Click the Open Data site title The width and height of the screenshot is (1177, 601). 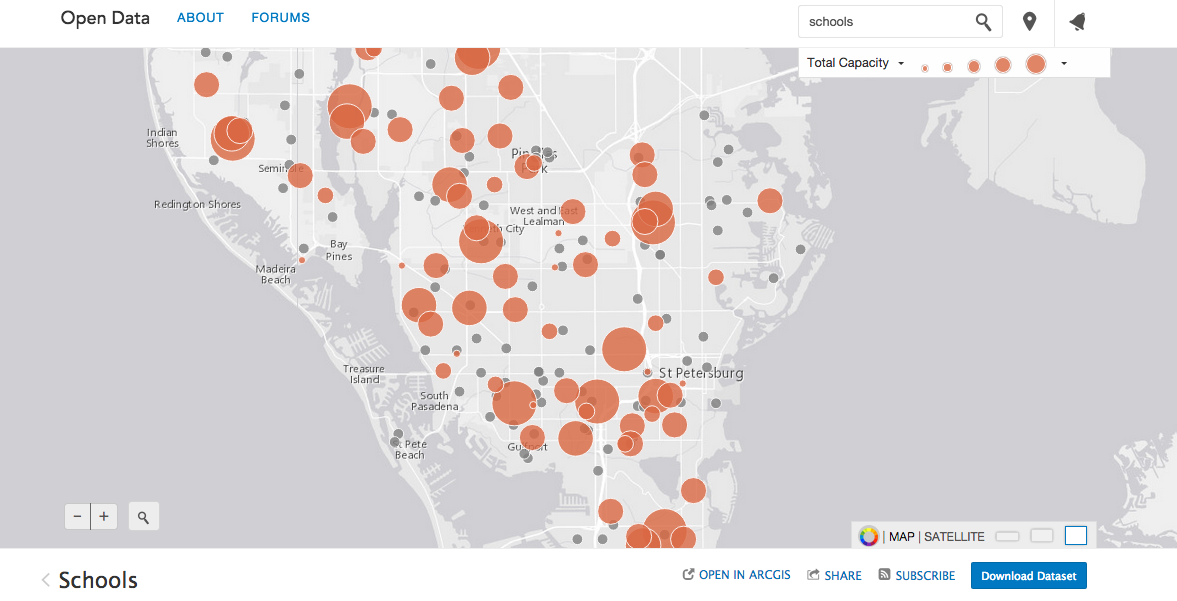tap(105, 18)
